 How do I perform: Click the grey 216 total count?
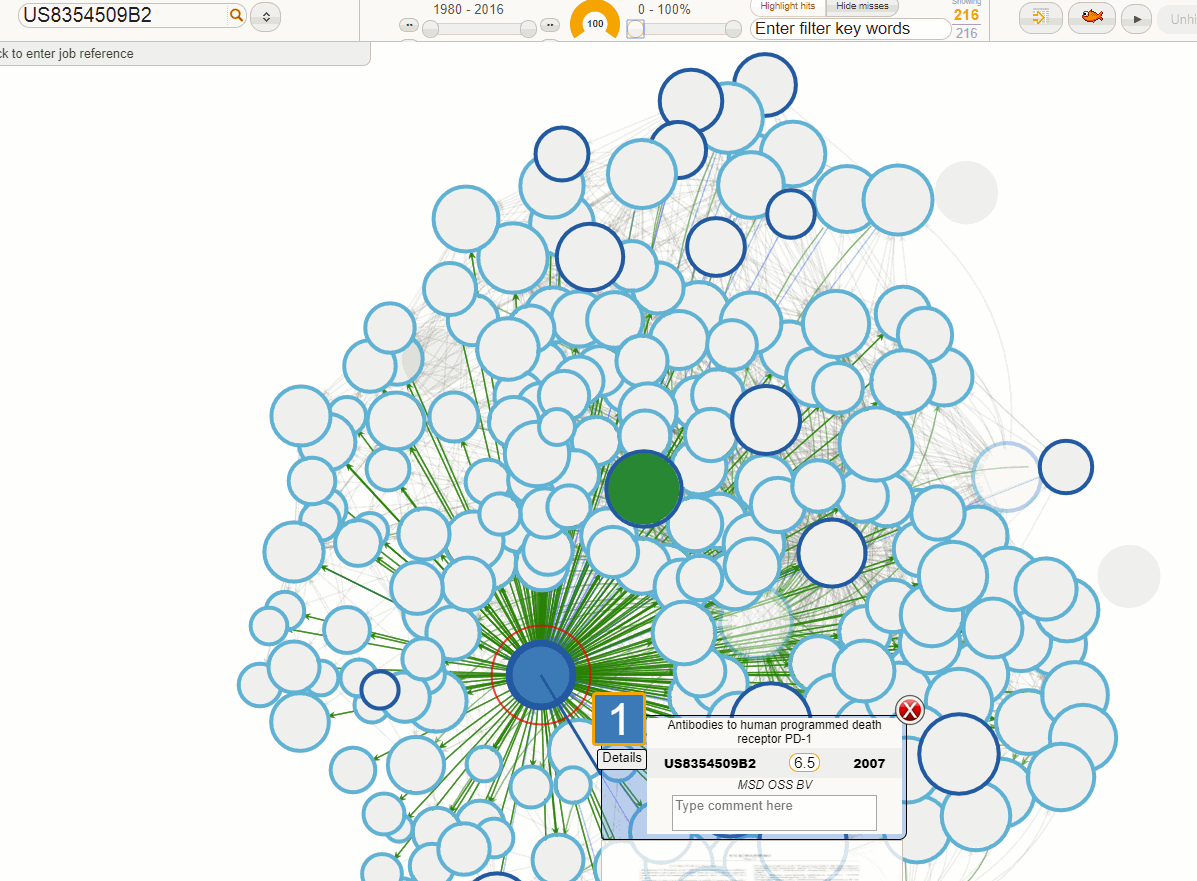pos(966,33)
